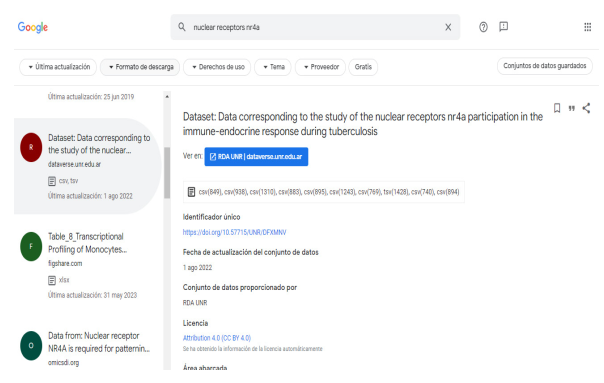604x383 pixels.
Task: Click the green F avatar icon
Action: click(x=31, y=246)
